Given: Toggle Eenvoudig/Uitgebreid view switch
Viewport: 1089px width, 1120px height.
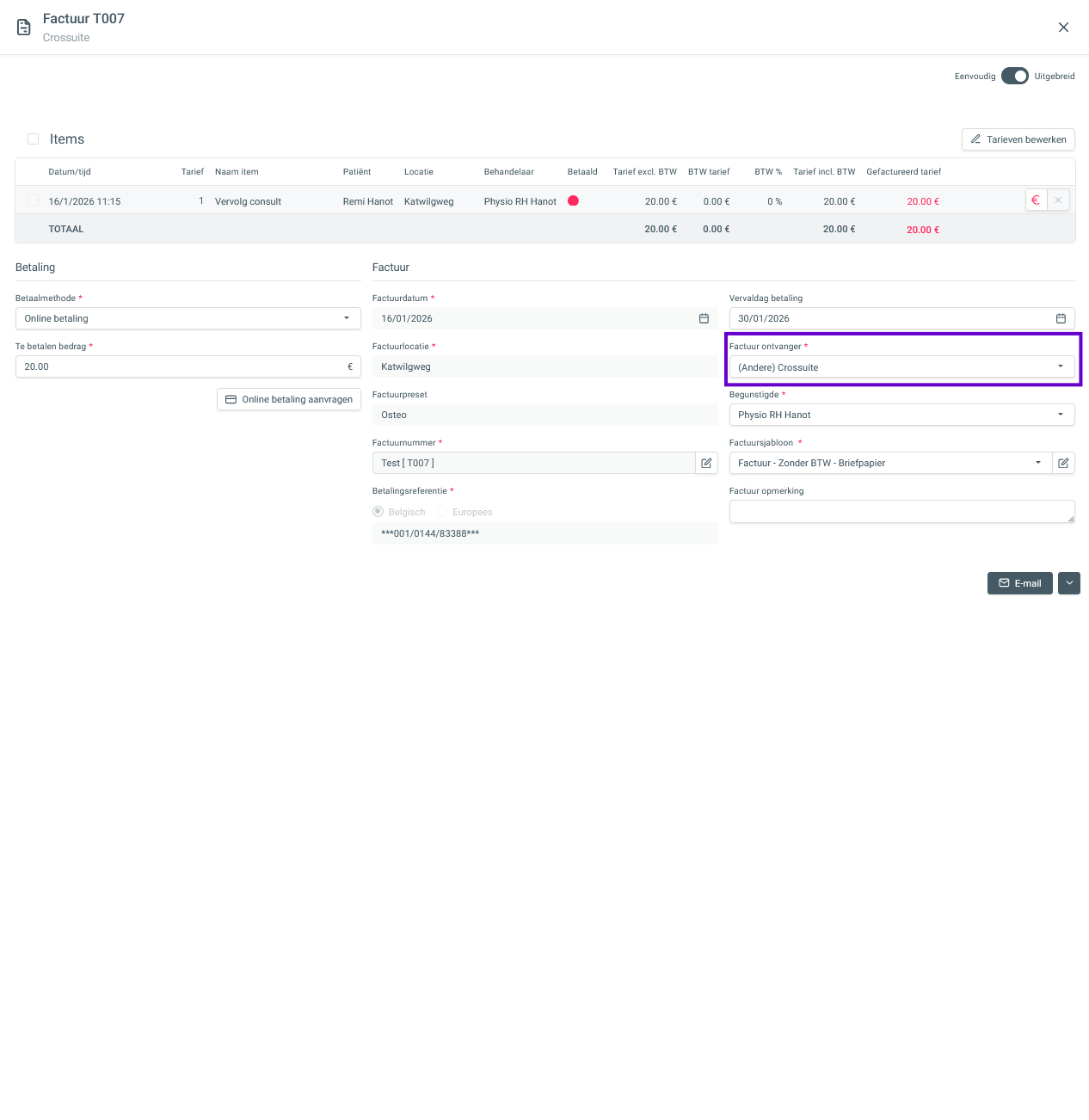Looking at the screenshot, I should (1015, 77).
